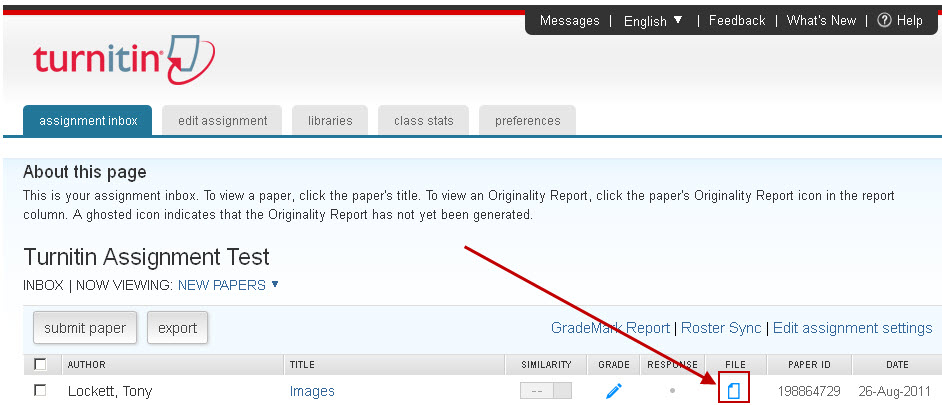Click the export button
The image size is (942, 405).
[x=177, y=328]
